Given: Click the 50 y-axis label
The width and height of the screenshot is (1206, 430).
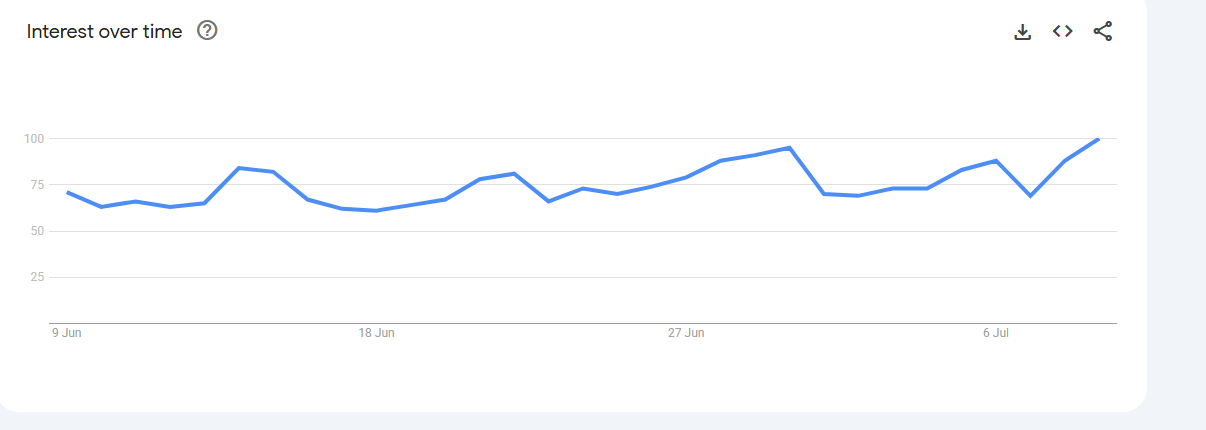Looking at the screenshot, I should coord(37,231).
